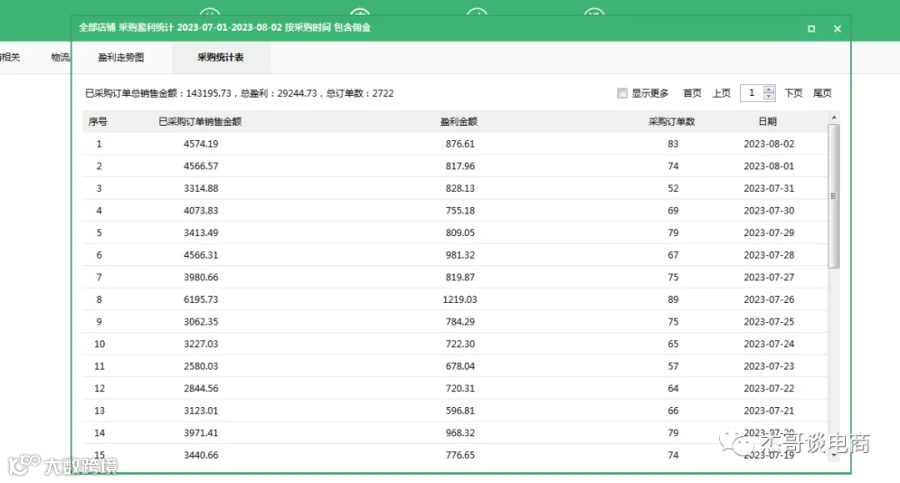The image size is (900, 483).
Task: Go to 下页 next page
Action: [793, 93]
